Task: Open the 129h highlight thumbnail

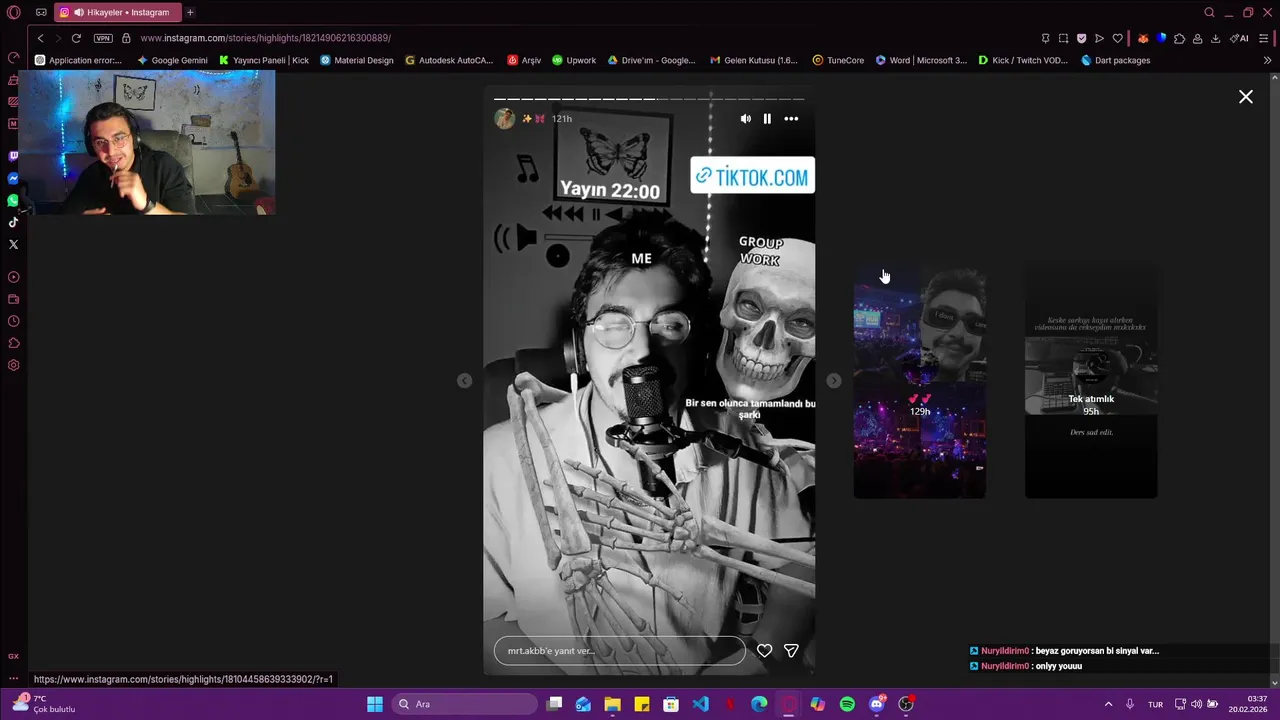Action: tap(920, 381)
